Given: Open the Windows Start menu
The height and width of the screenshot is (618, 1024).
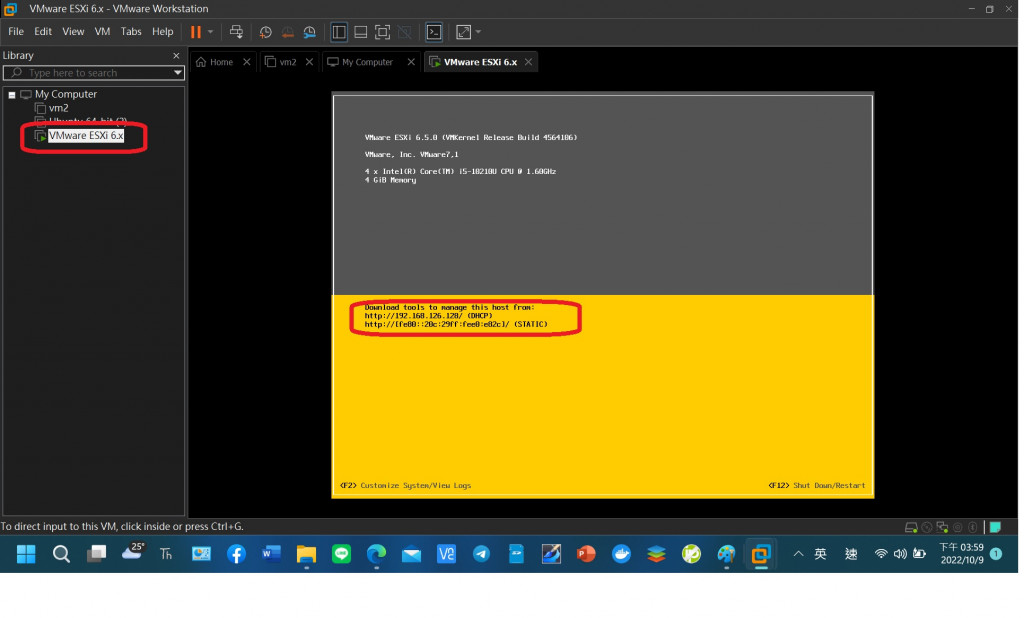Looking at the screenshot, I should pyautogui.click(x=26, y=555).
